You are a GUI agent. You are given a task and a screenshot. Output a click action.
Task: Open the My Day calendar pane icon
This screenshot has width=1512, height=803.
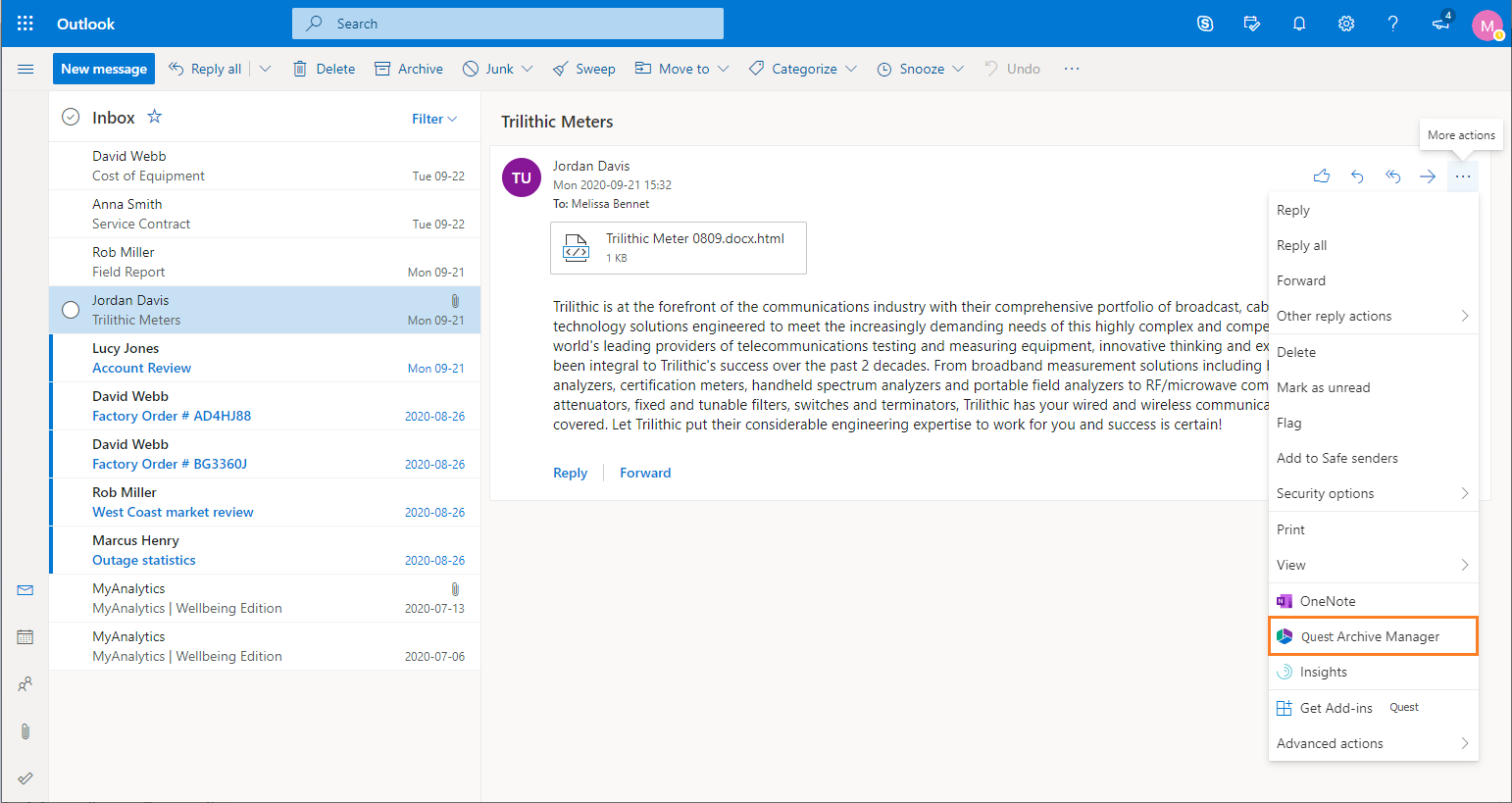point(1252,24)
